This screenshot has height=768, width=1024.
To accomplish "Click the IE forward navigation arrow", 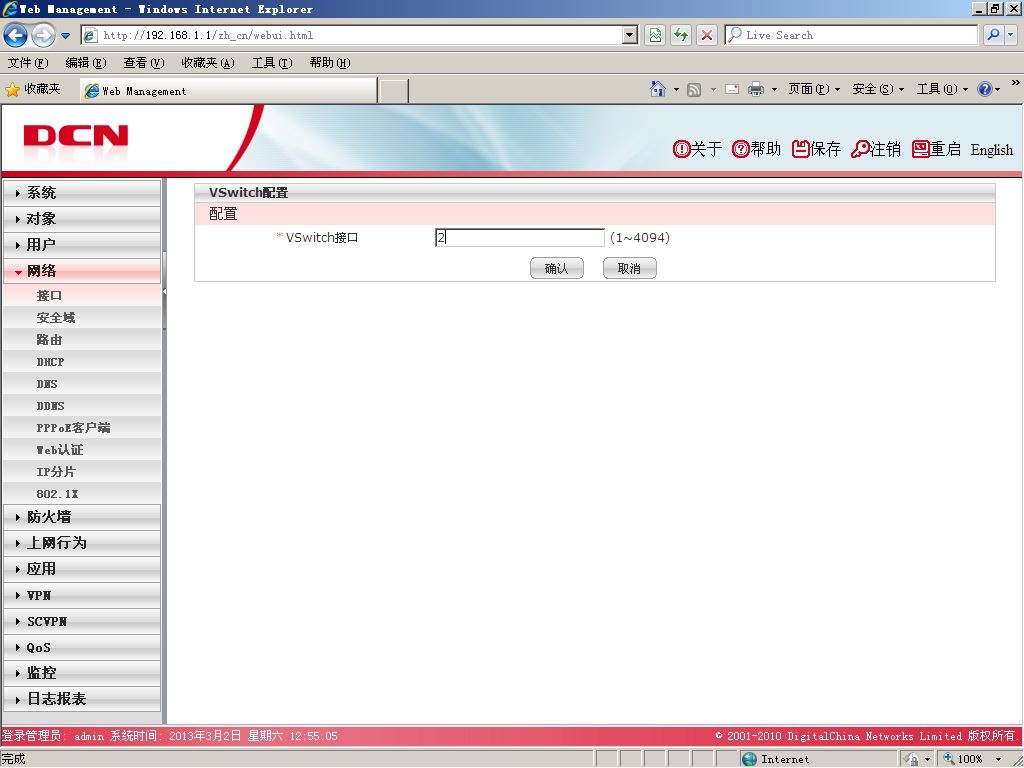I will pos(43,35).
